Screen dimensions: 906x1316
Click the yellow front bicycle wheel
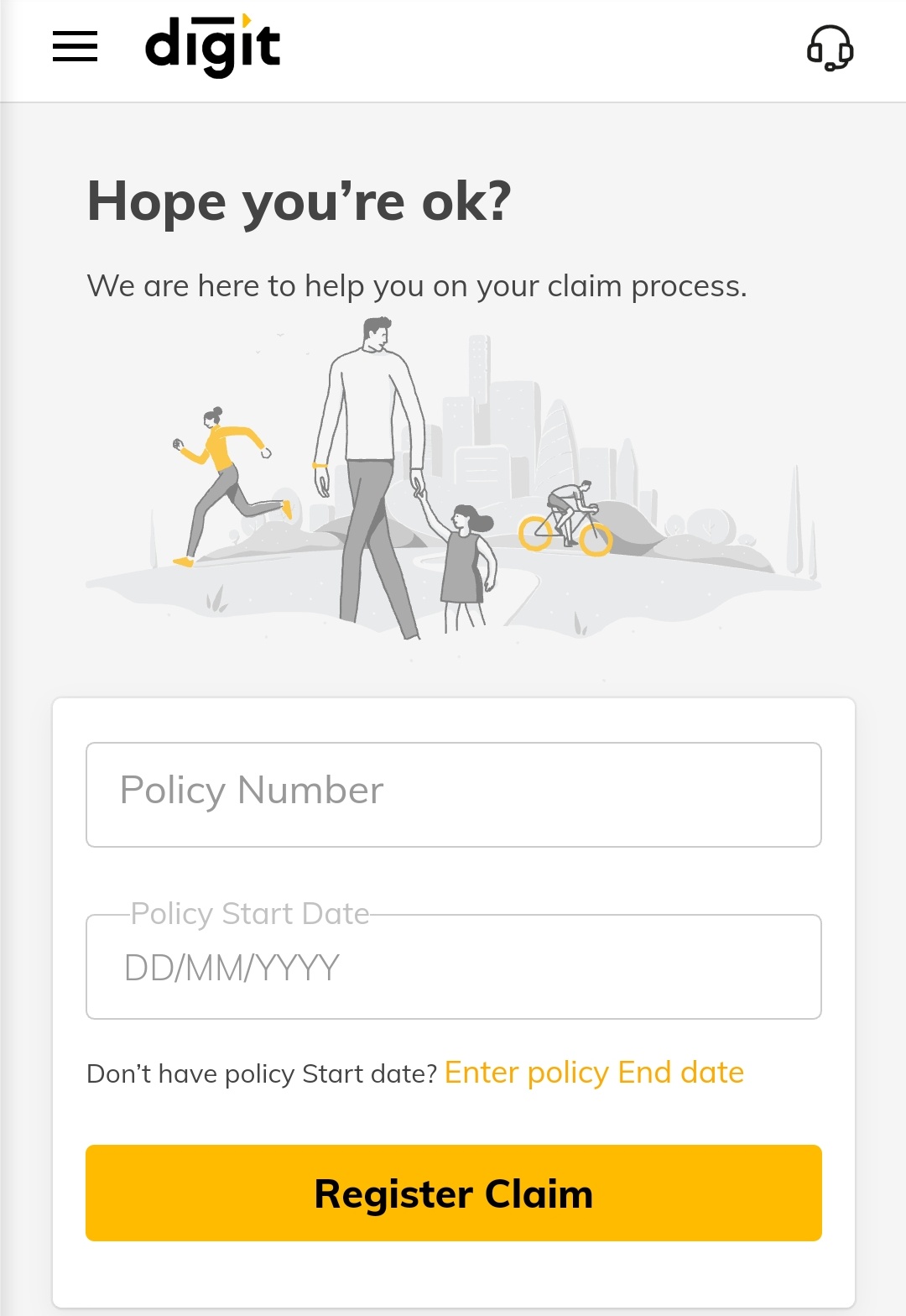coord(596,540)
